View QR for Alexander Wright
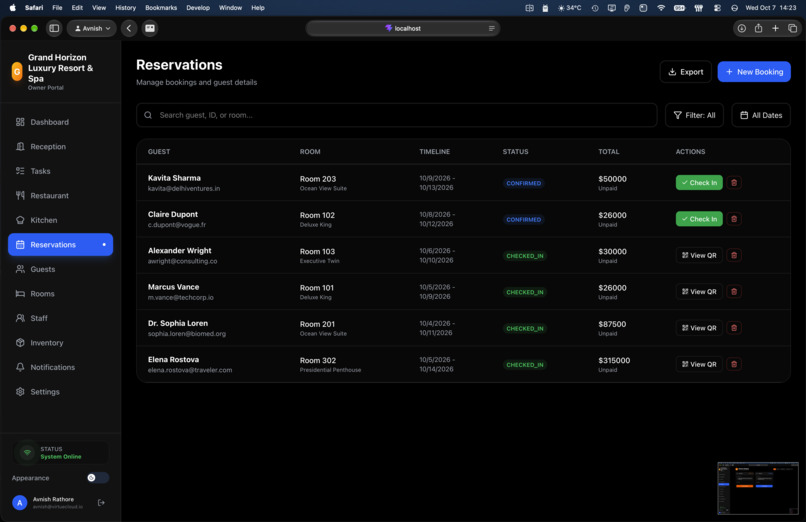Screen dimensions: 806x522 coord(699,255)
